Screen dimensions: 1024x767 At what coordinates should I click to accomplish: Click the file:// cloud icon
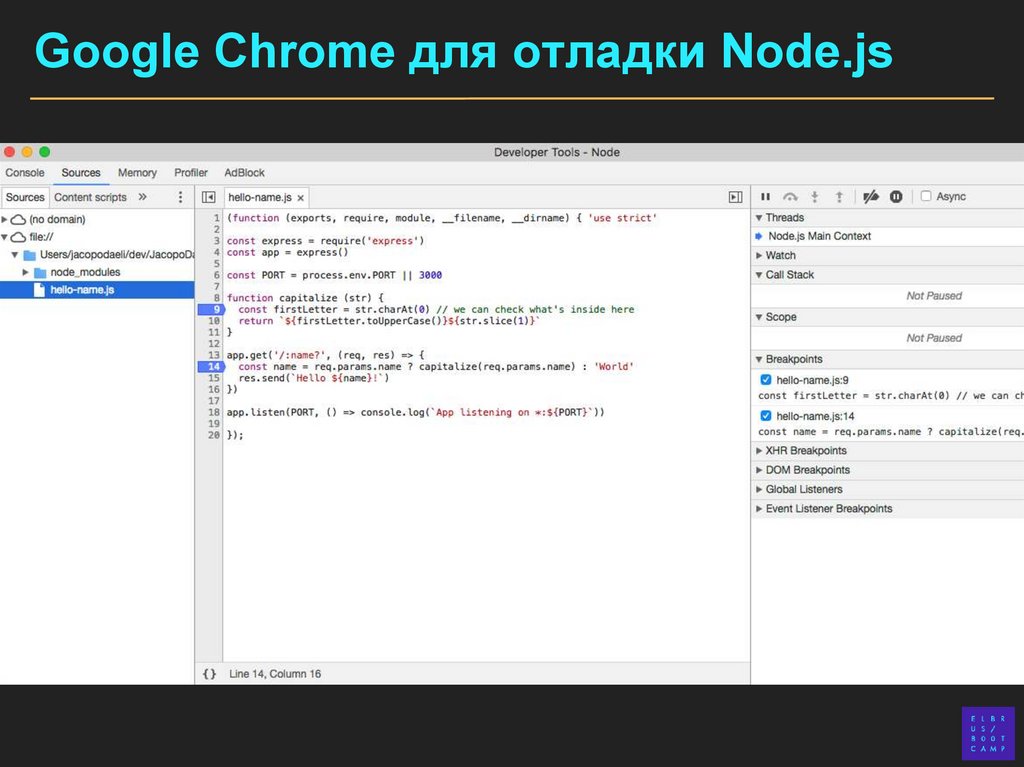[x=18, y=237]
